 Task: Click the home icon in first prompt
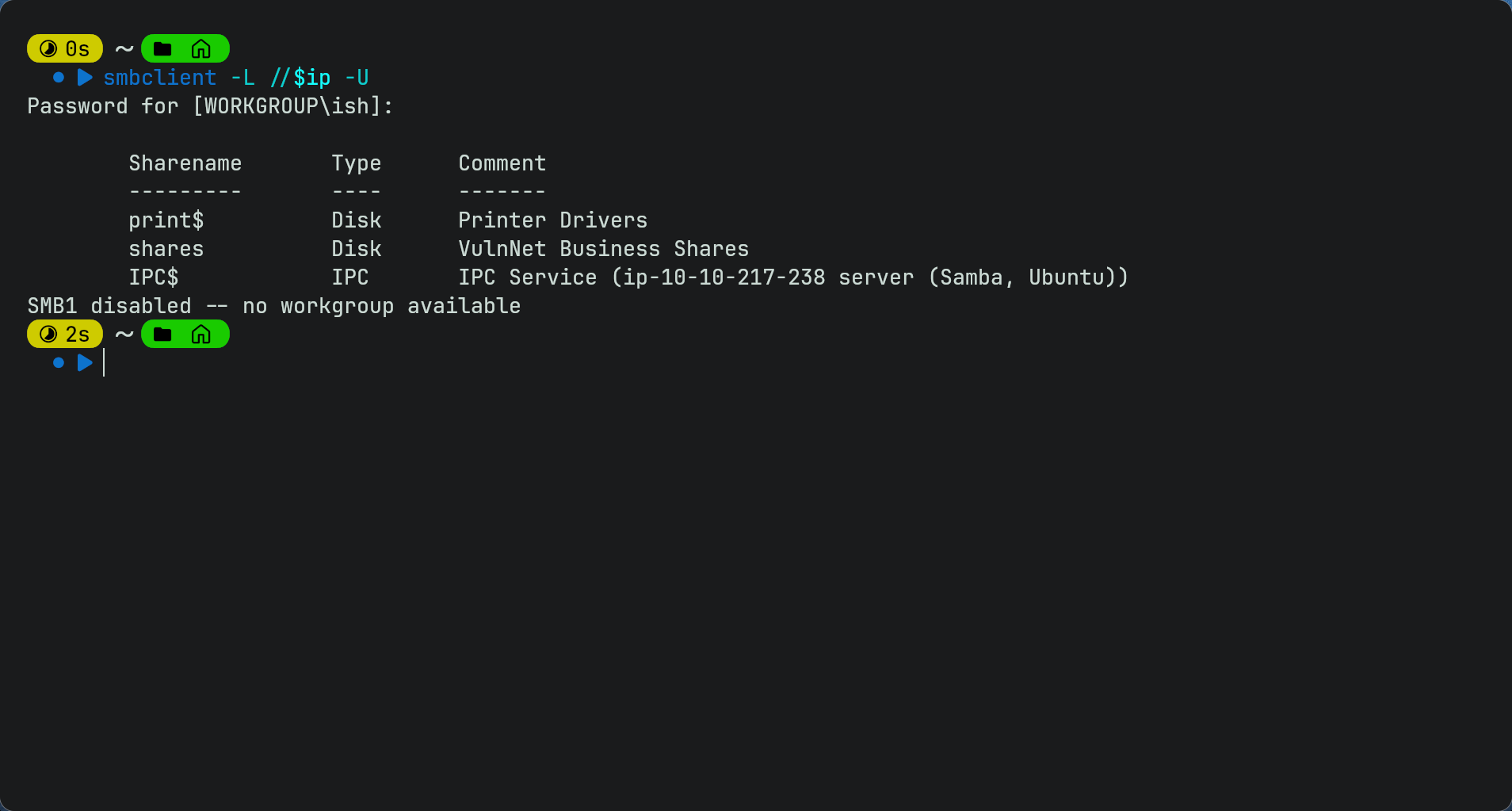click(x=201, y=49)
